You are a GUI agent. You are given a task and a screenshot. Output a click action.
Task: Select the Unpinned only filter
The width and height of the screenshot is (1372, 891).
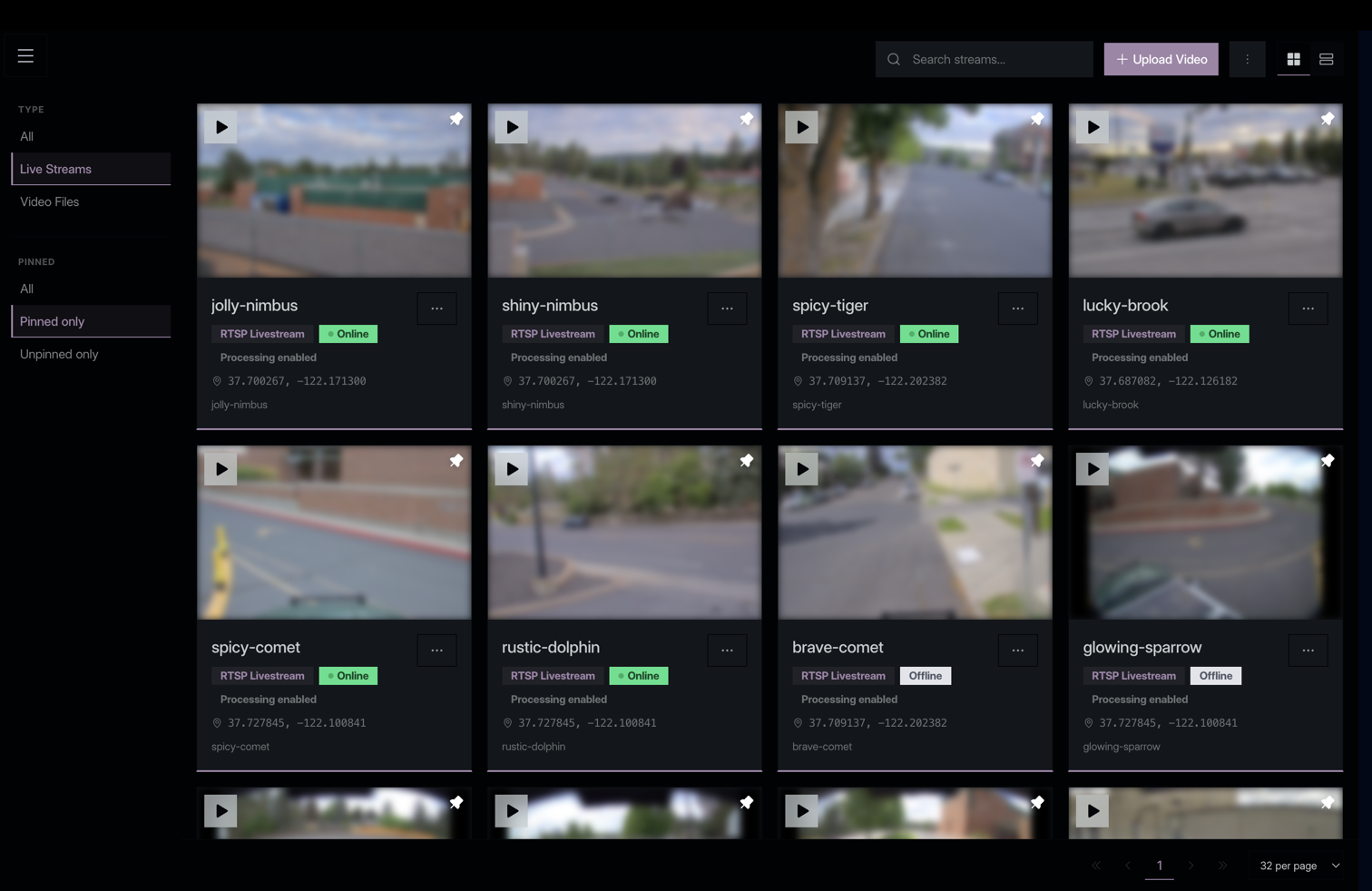[x=91, y=354]
